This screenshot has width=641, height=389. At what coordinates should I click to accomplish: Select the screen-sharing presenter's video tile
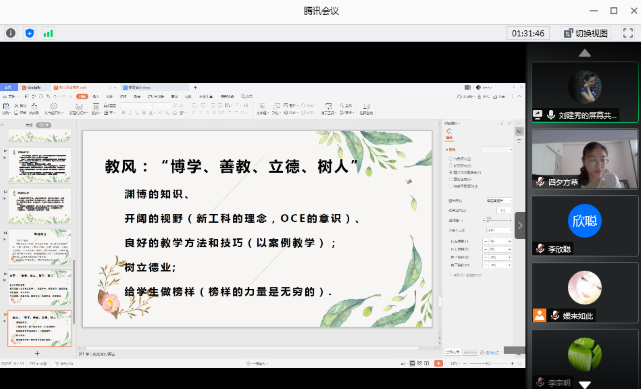coord(585,92)
